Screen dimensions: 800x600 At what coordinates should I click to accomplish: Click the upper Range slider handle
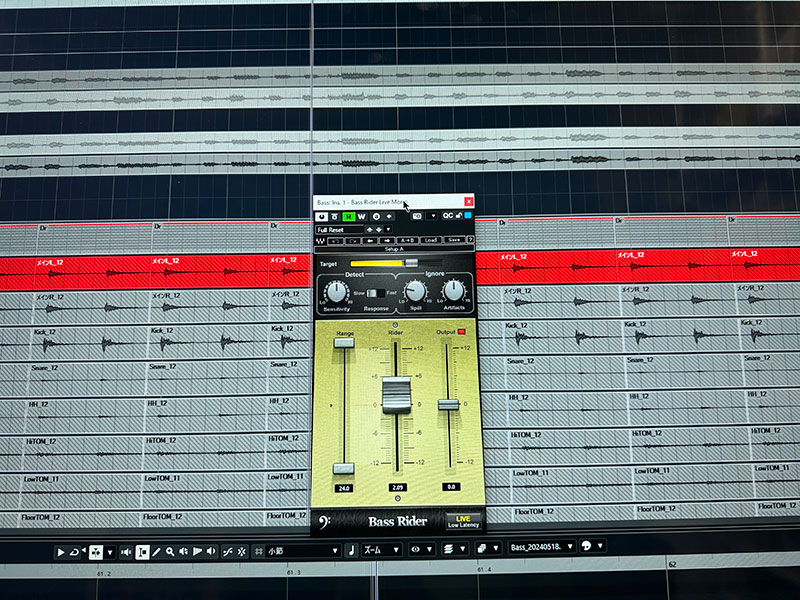pyautogui.click(x=344, y=342)
